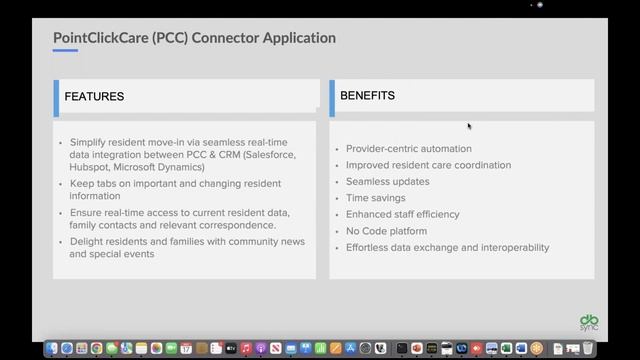Open Numbers app in the dock
The width and height of the screenshot is (640, 360).
click(320, 348)
